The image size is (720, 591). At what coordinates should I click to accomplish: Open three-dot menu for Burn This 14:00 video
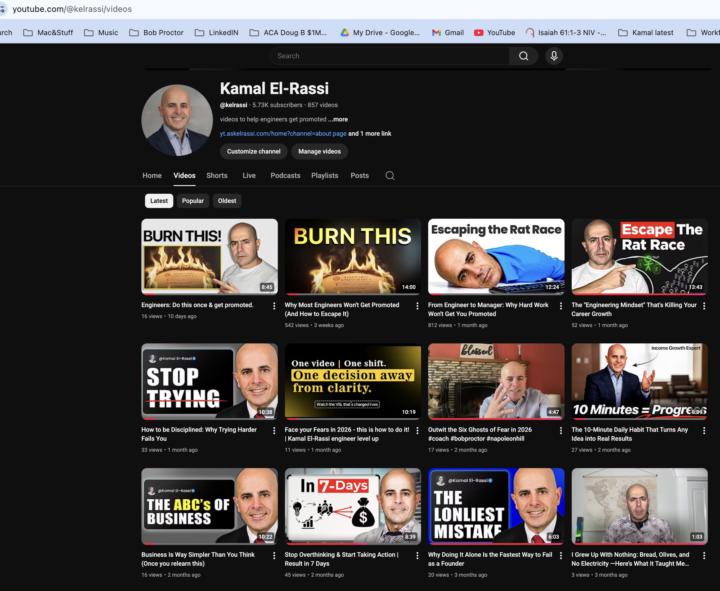tap(418, 306)
